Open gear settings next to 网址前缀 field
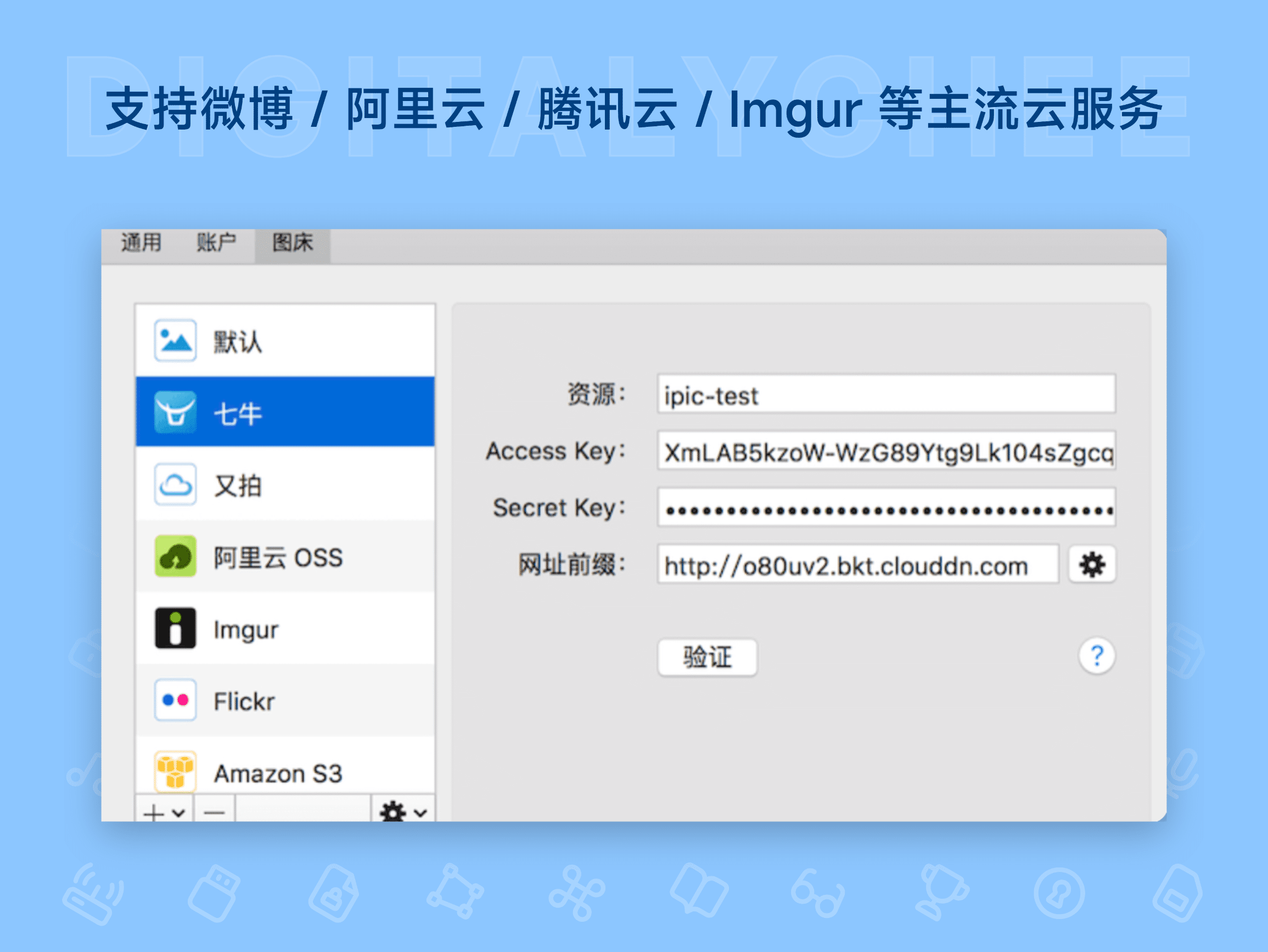 [1092, 564]
